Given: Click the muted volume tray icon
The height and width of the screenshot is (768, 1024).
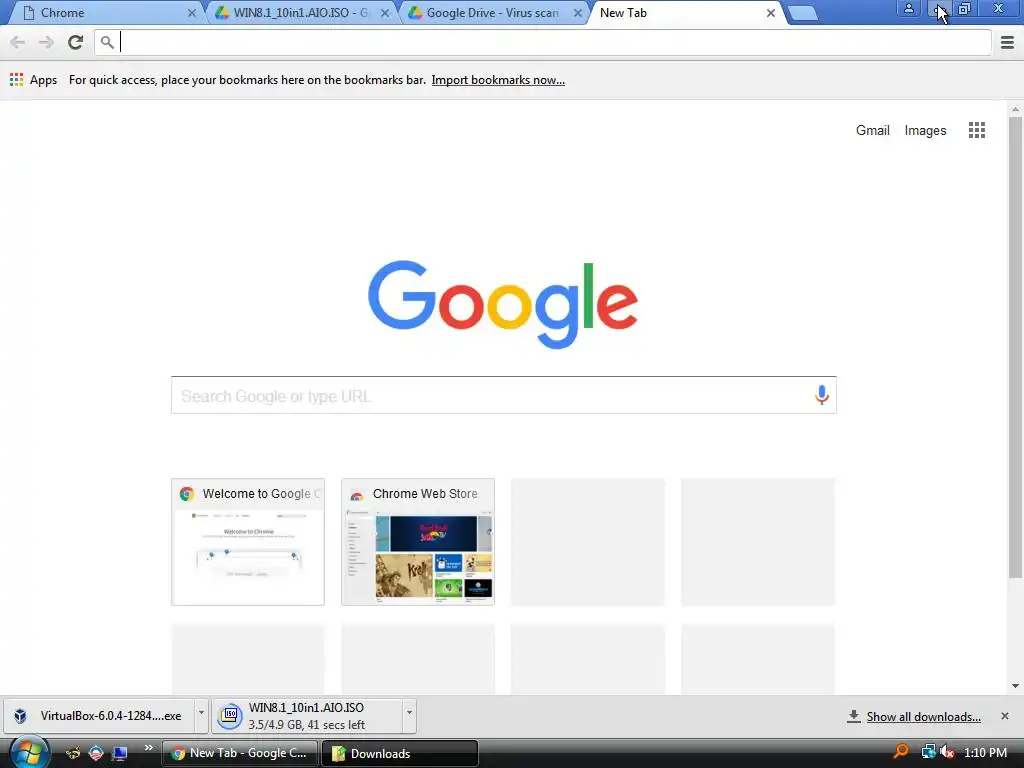Looking at the screenshot, I should click(x=946, y=752).
